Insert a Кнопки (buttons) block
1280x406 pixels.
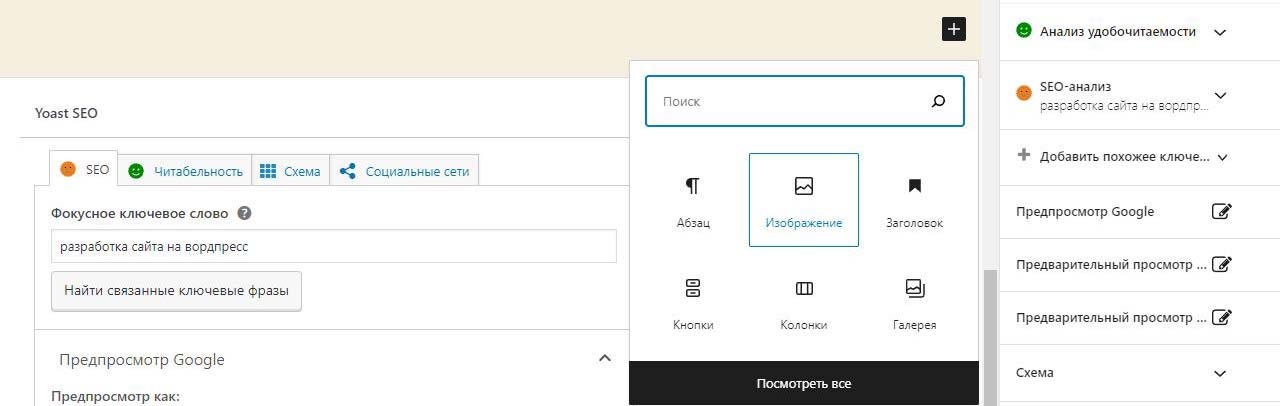point(693,302)
